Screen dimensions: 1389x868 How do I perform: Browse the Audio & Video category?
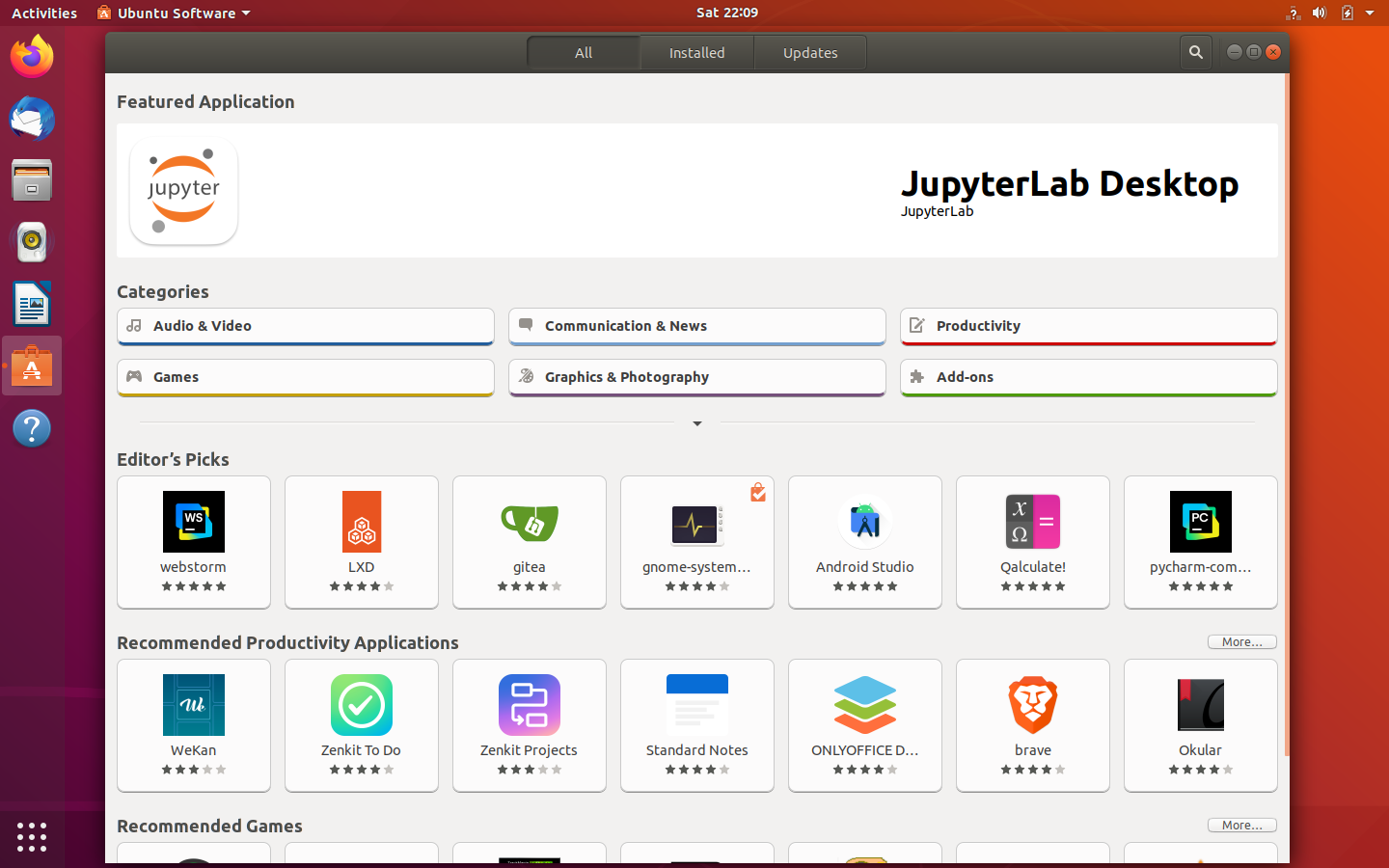306,326
